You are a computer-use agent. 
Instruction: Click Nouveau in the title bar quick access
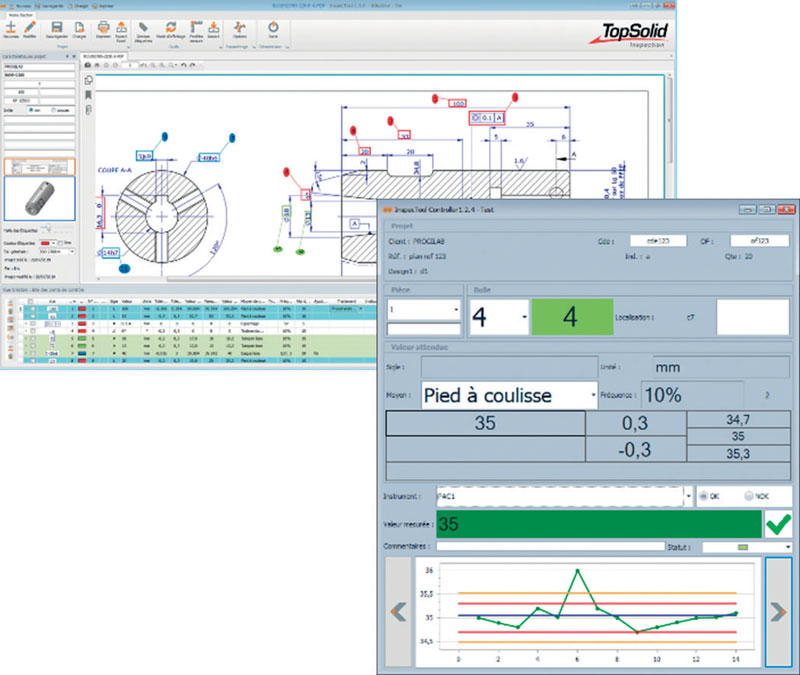pos(20,6)
